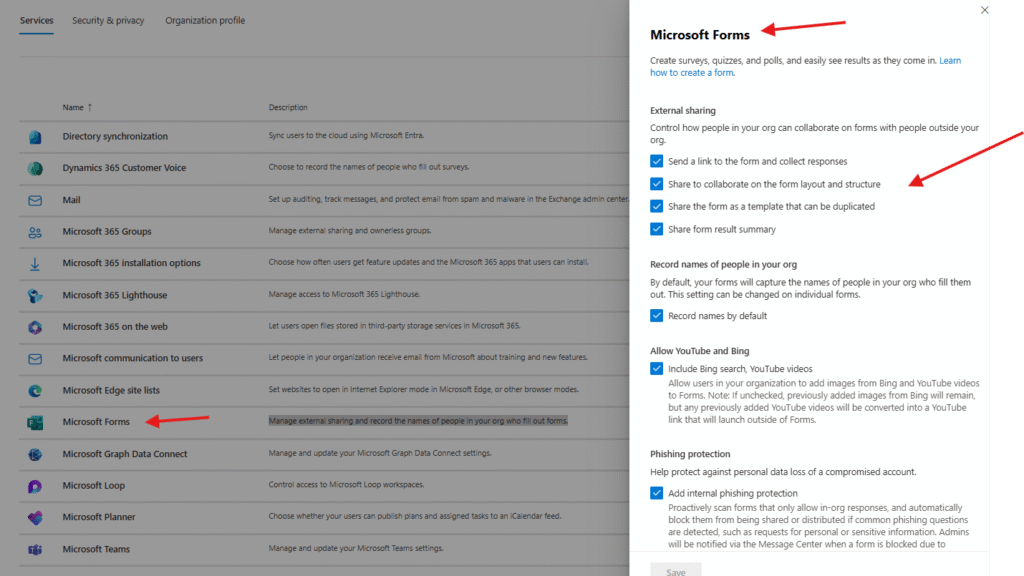This screenshot has width=1024, height=576.
Task: Click the Microsoft Planner icon
Action: [35, 518]
